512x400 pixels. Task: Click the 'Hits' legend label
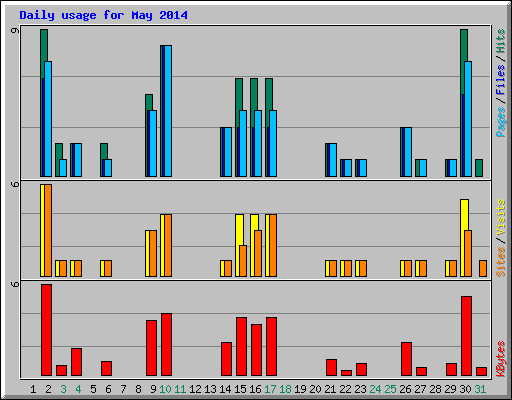pyautogui.click(x=500, y=41)
